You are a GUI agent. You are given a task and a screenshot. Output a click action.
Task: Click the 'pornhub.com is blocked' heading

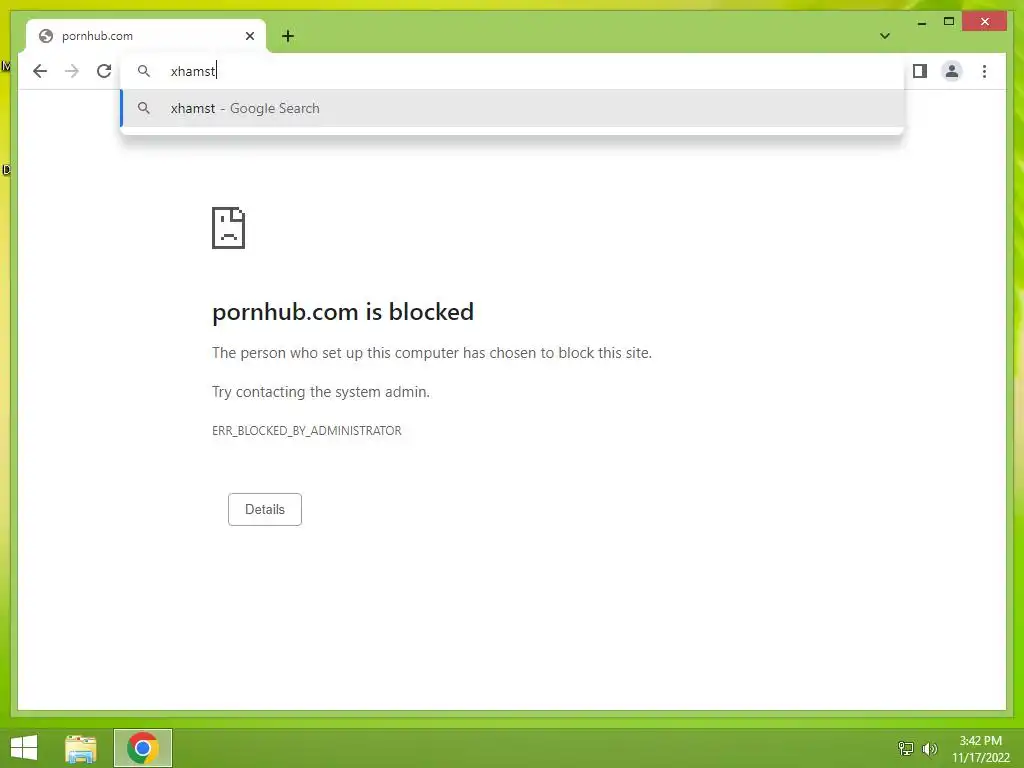(x=343, y=312)
